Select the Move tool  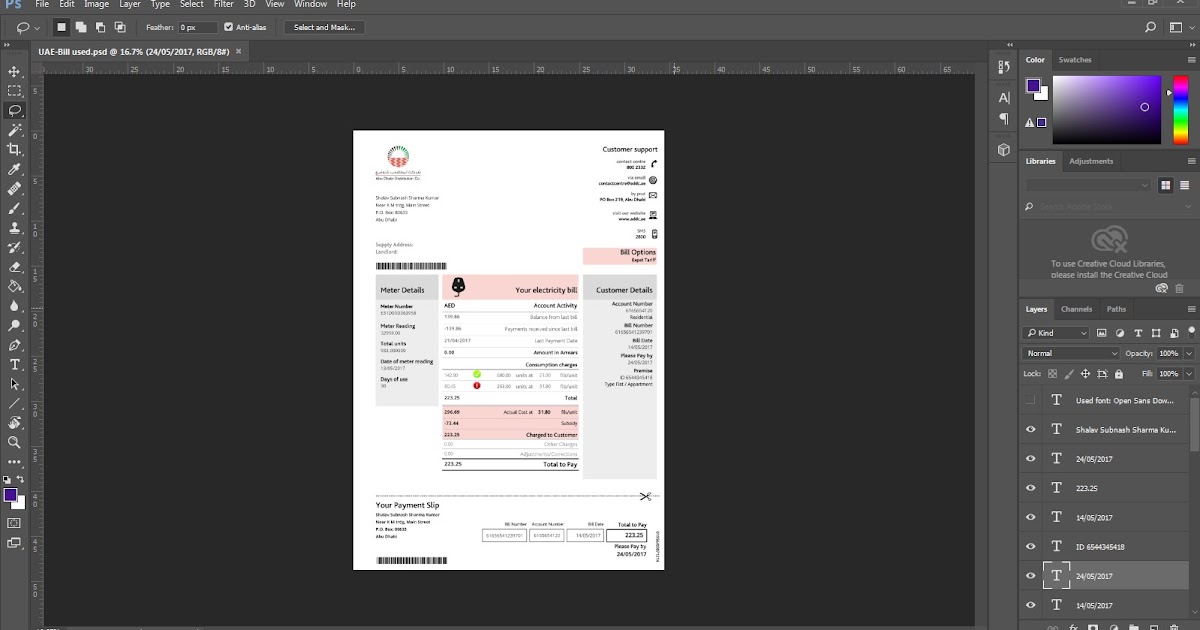point(14,72)
